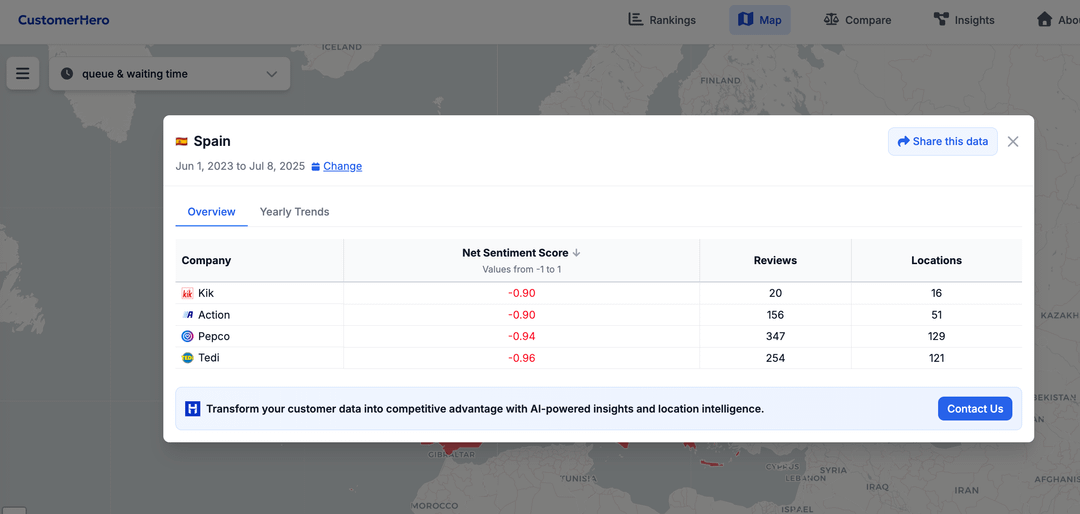
Task: Click the Kik company logo icon
Action: coord(187,294)
